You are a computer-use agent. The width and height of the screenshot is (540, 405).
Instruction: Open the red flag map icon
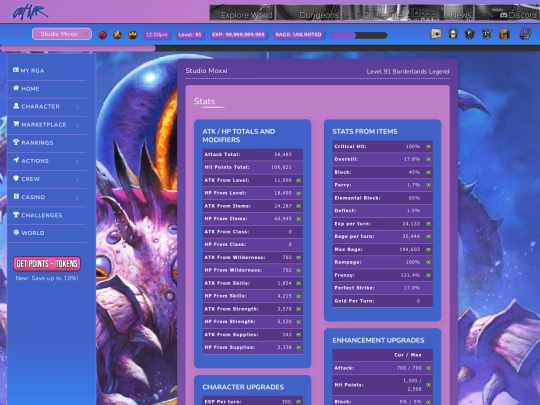pyautogui.click(x=436, y=34)
